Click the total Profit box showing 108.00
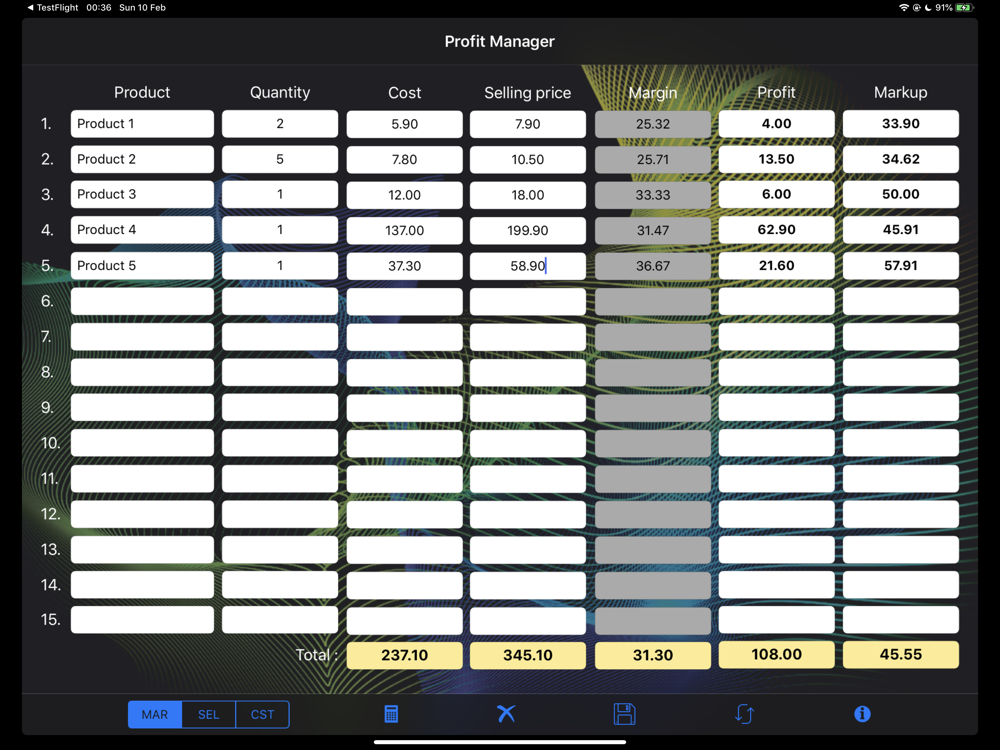The image size is (1000, 750). point(776,654)
